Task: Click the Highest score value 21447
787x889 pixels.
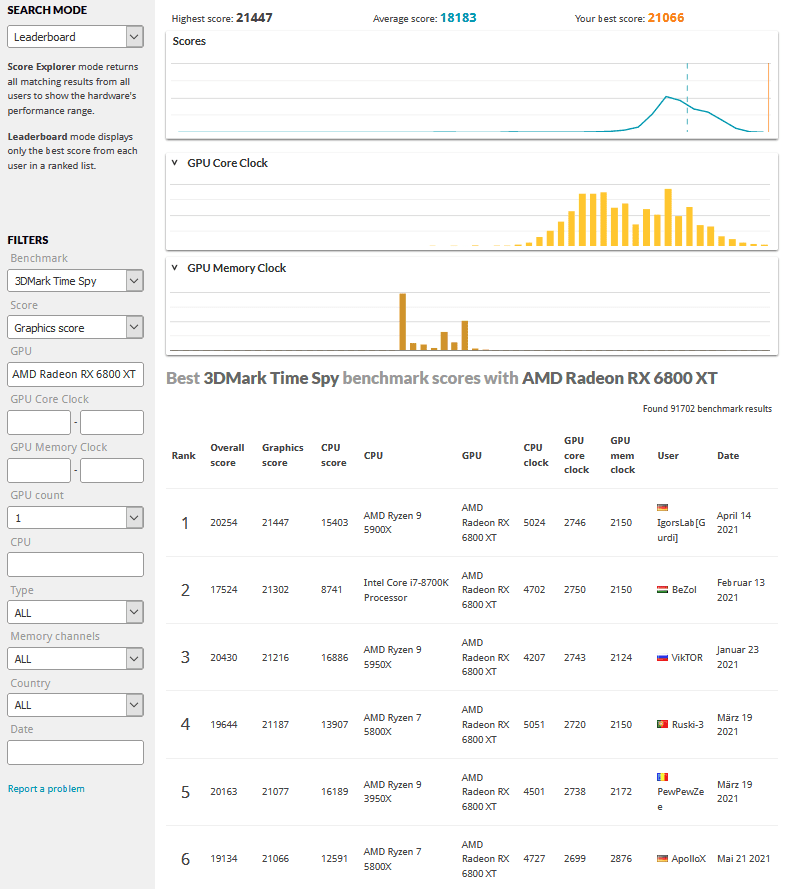Action: (254, 18)
